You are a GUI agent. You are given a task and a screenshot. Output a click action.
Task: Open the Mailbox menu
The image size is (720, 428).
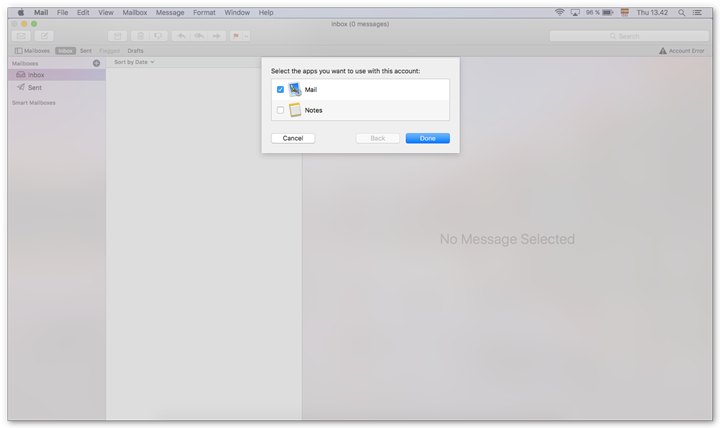[134, 12]
